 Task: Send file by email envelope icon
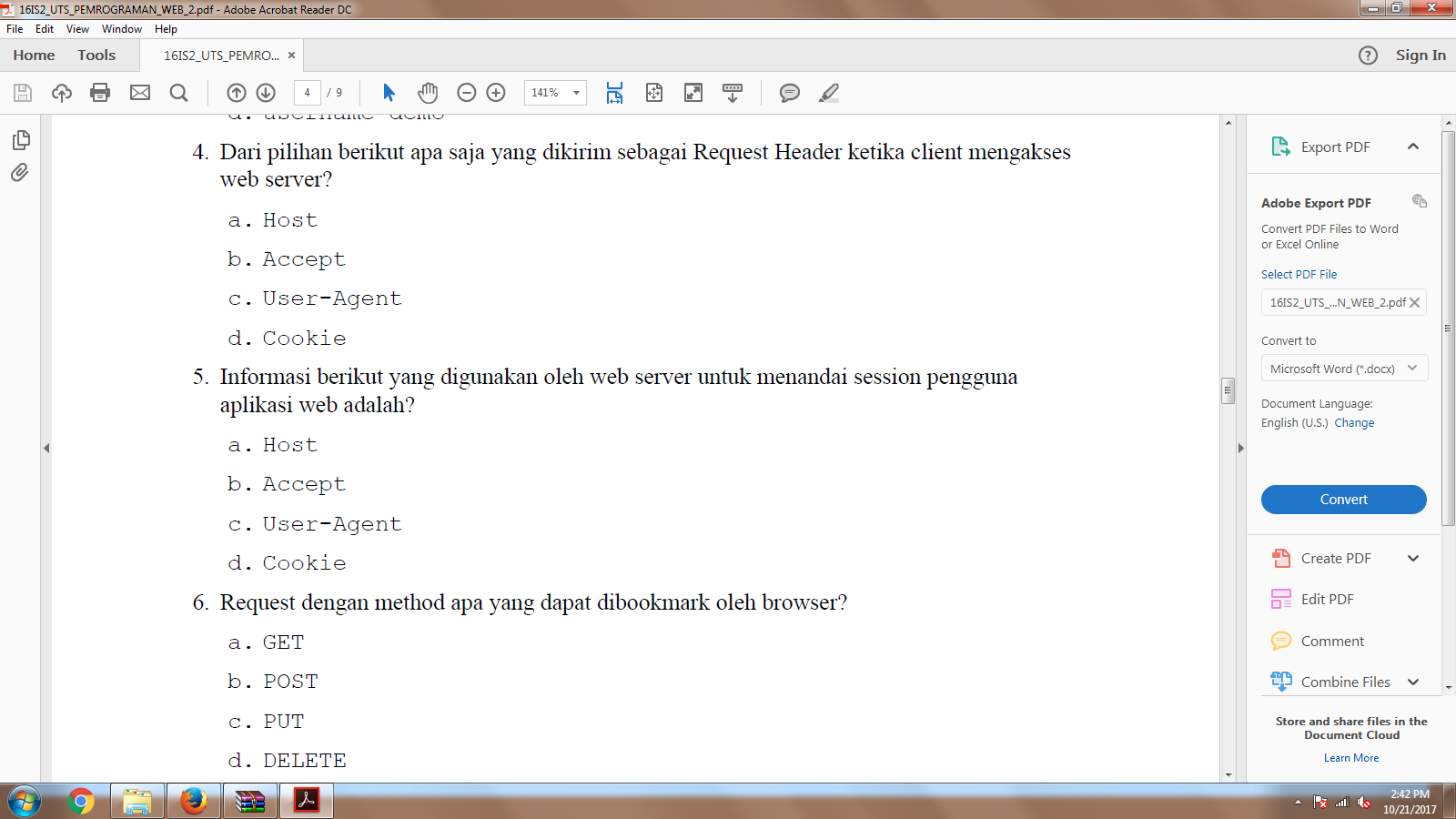coord(140,93)
